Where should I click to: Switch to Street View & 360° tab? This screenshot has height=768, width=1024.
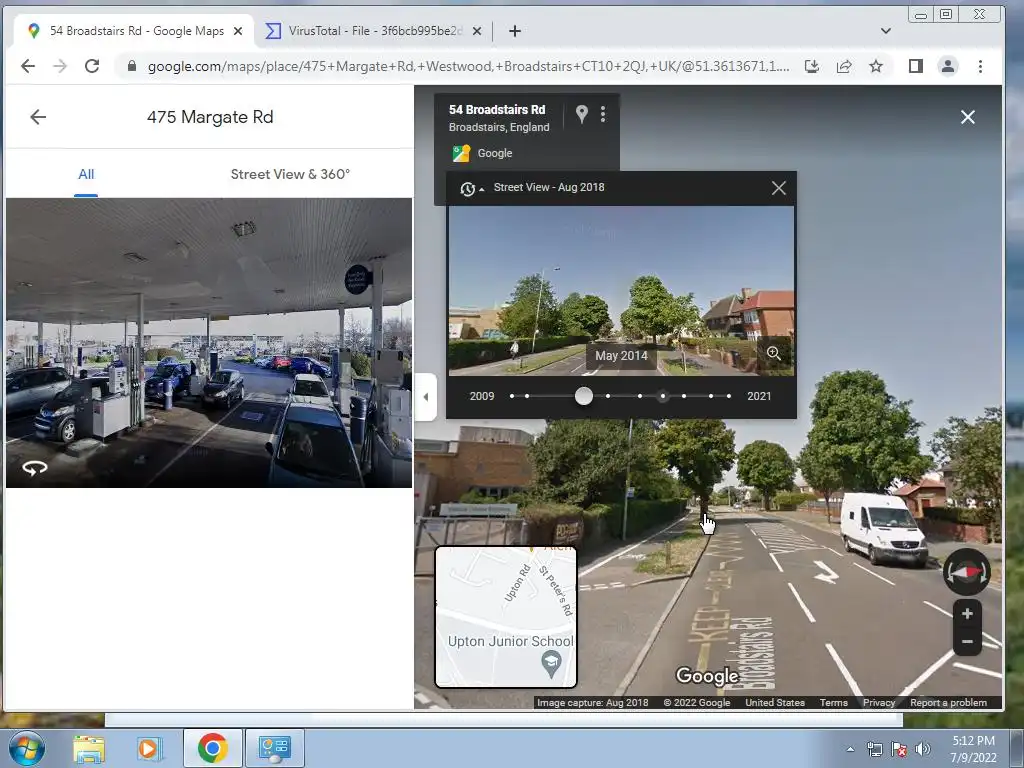290,174
